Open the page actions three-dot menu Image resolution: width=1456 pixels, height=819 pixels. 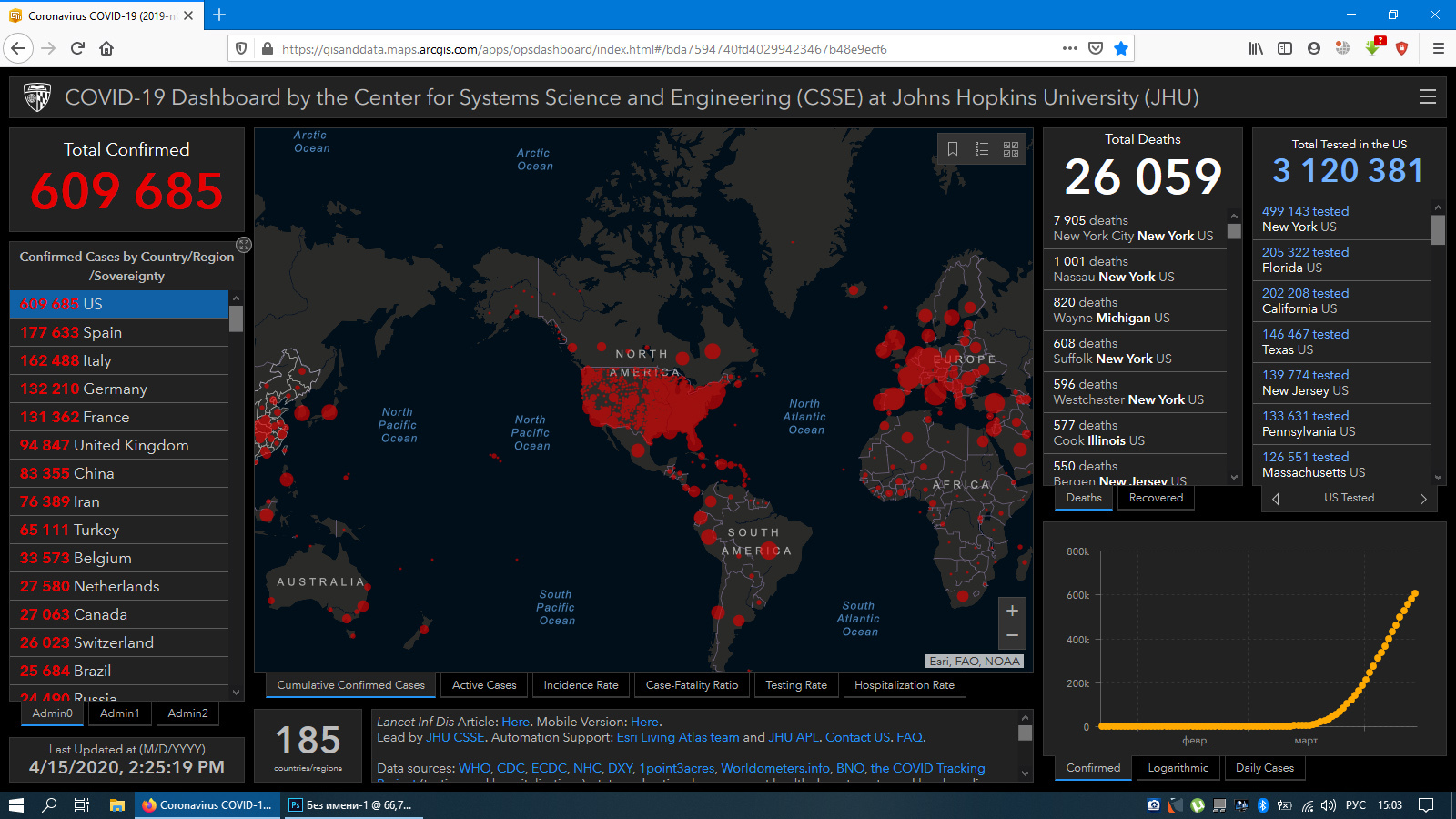pyautogui.click(x=1070, y=48)
